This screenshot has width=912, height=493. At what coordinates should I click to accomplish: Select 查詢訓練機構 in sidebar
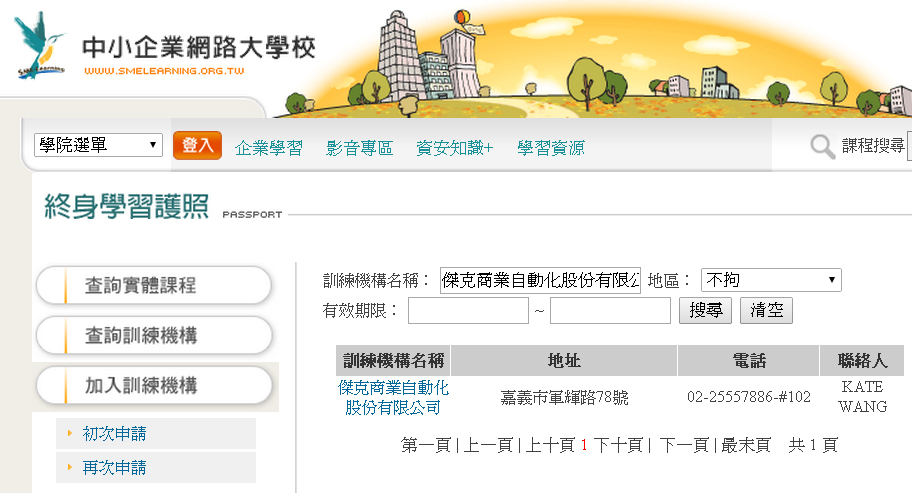[154, 335]
